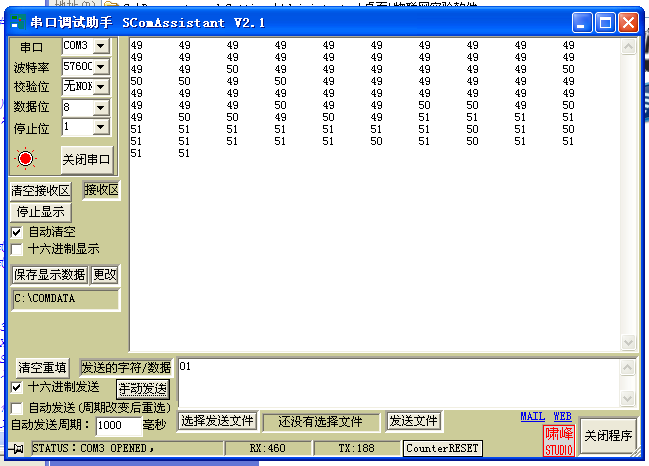Click the red port status indicator light
The width and height of the screenshot is (649, 466).
coord(25,159)
